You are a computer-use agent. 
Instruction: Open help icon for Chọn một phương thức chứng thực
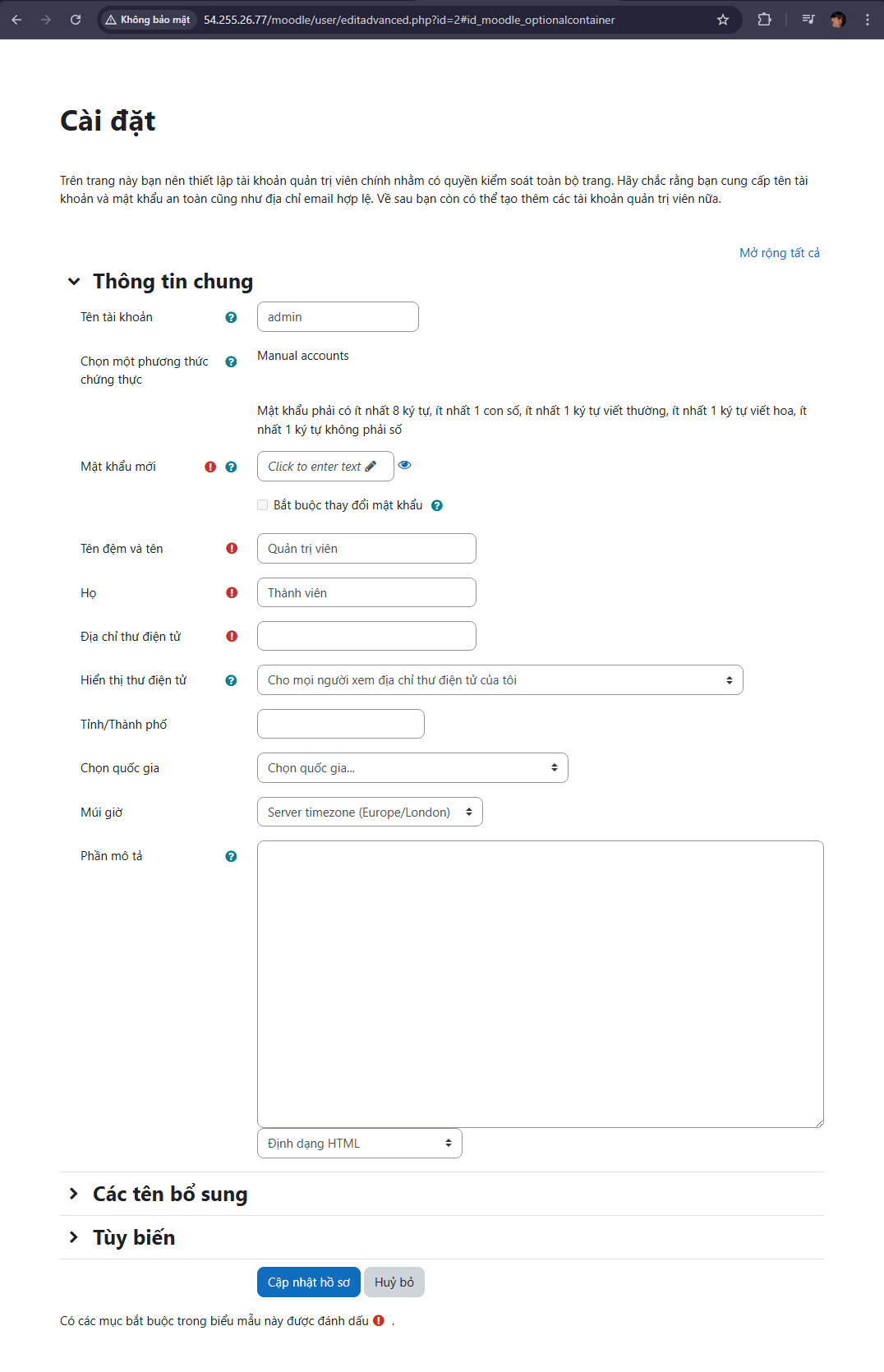(x=231, y=361)
